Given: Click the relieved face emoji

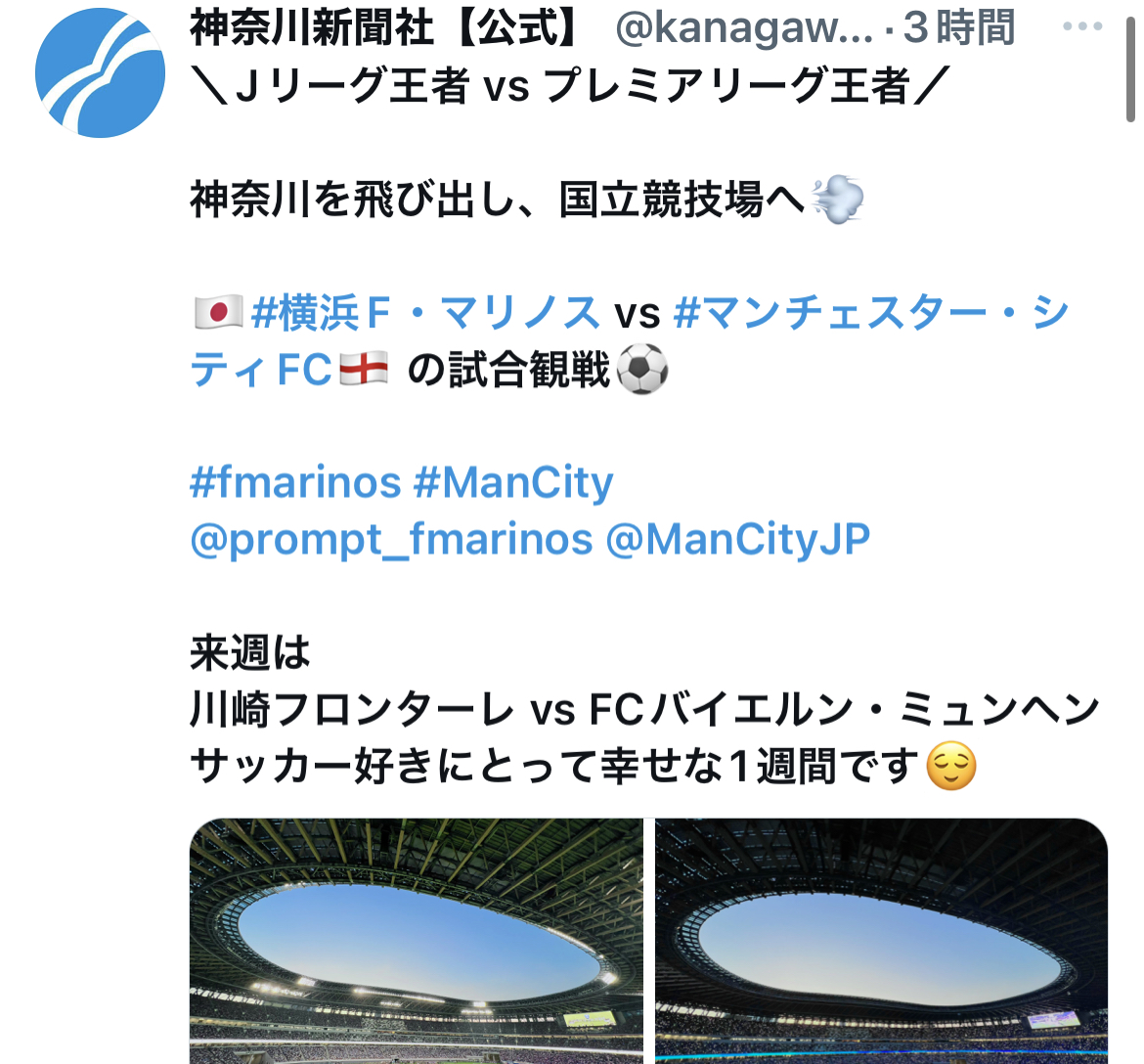Looking at the screenshot, I should pos(950,766).
